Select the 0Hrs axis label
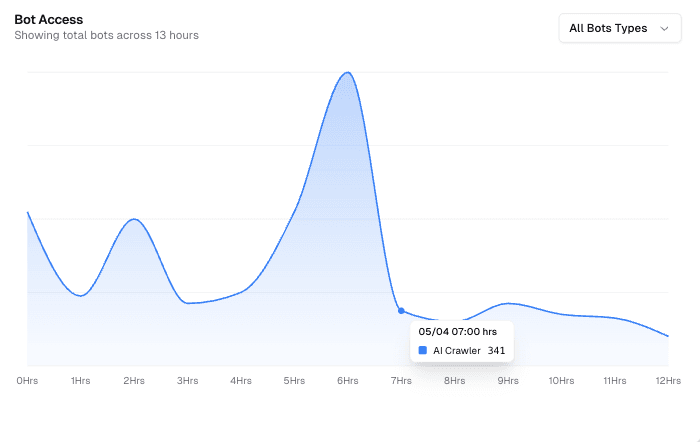 [27, 381]
